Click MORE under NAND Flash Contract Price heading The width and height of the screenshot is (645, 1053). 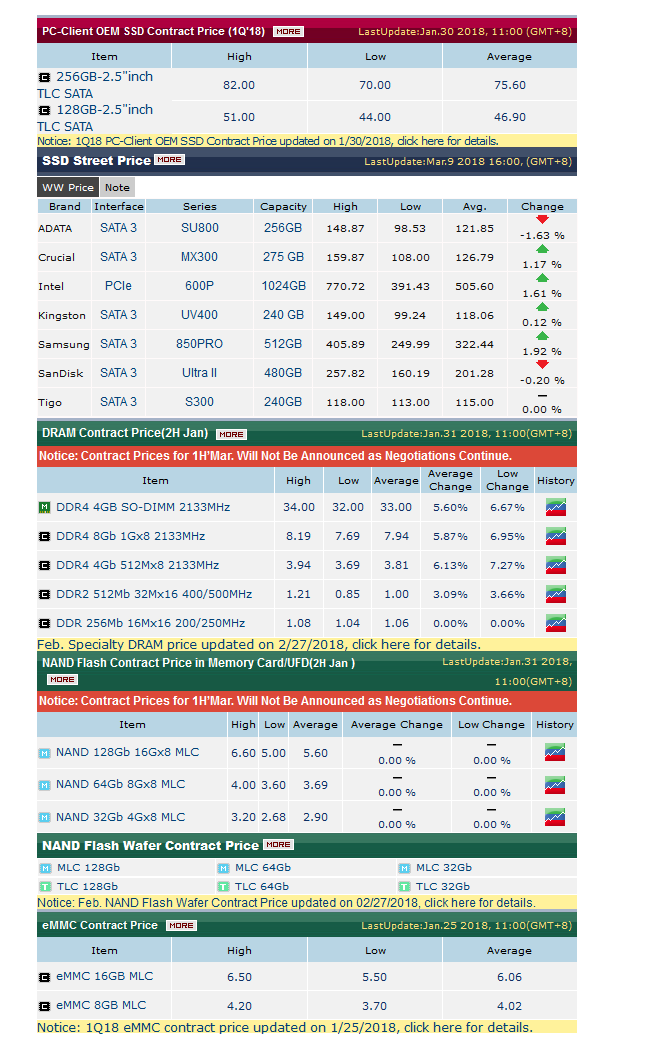(62, 680)
